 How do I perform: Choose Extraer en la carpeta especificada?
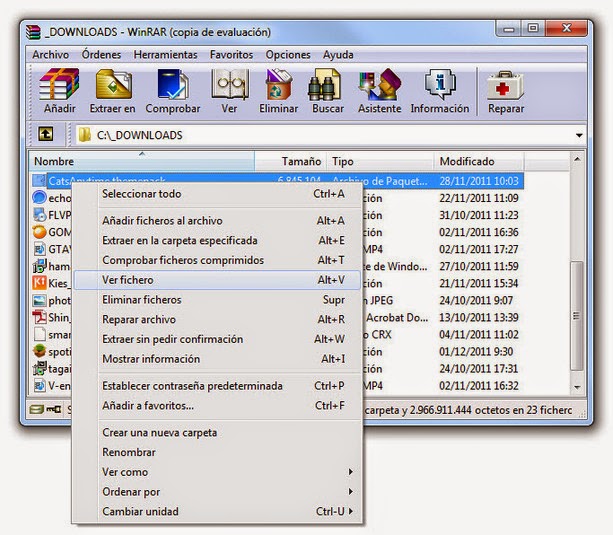click(x=217, y=240)
